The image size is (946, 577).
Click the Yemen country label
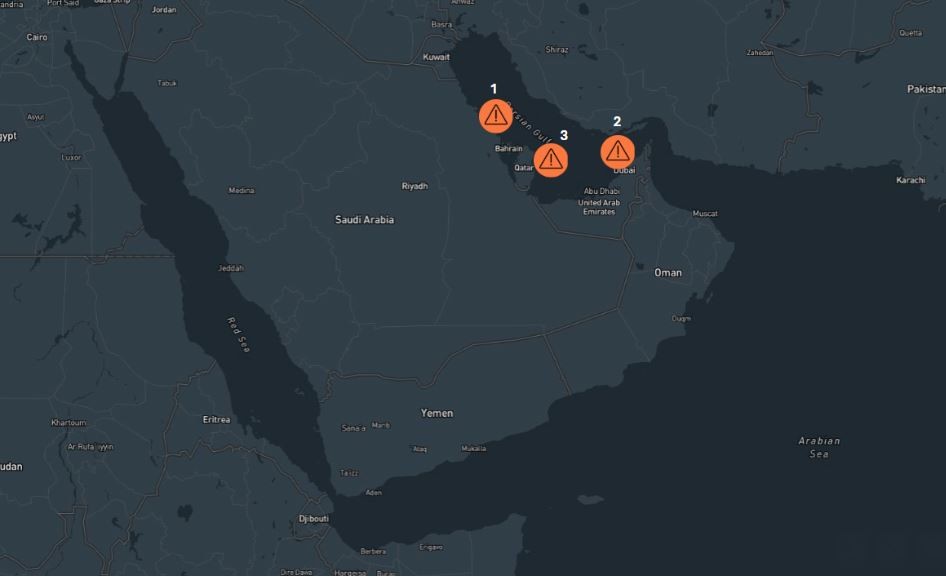(x=437, y=413)
